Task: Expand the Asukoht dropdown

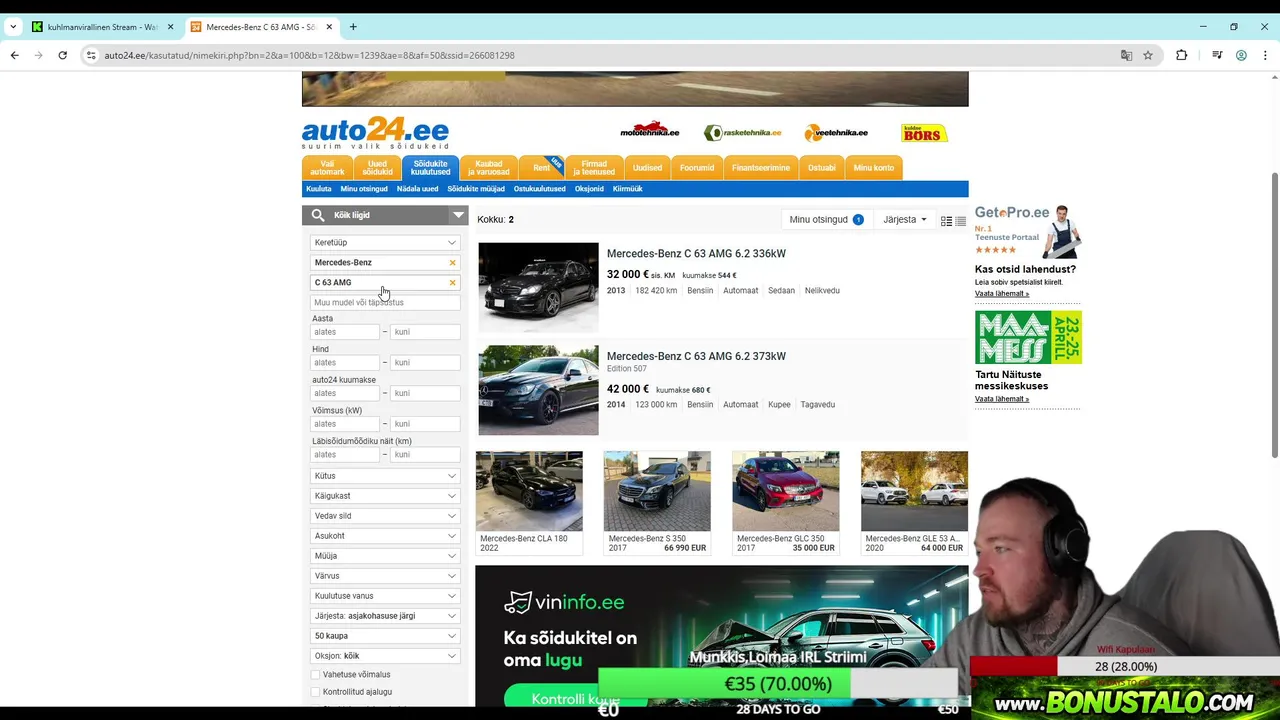Action: pyautogui.click(x=385, y=536)
